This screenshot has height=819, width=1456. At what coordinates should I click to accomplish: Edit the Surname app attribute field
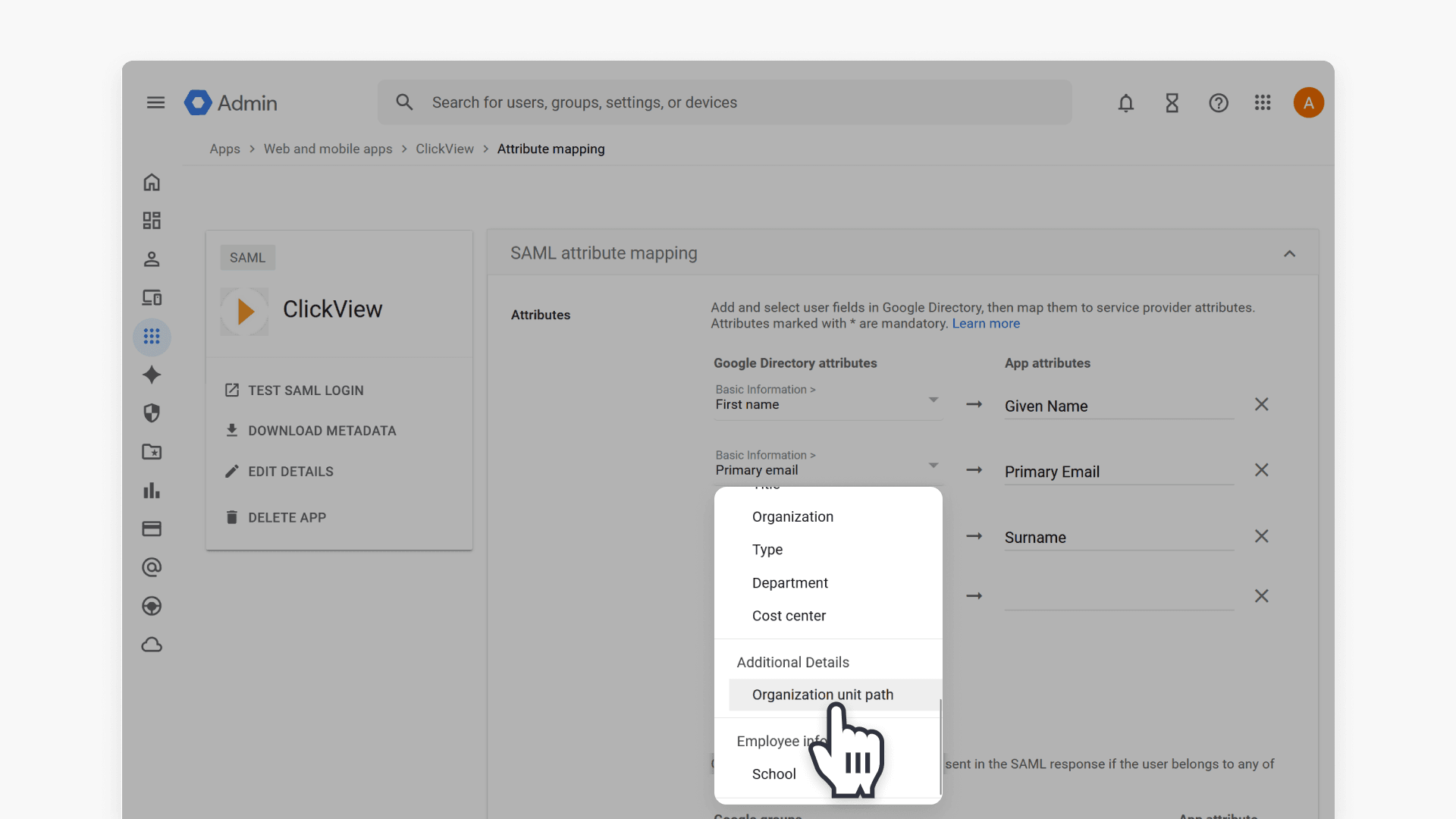pos(1119,538)
